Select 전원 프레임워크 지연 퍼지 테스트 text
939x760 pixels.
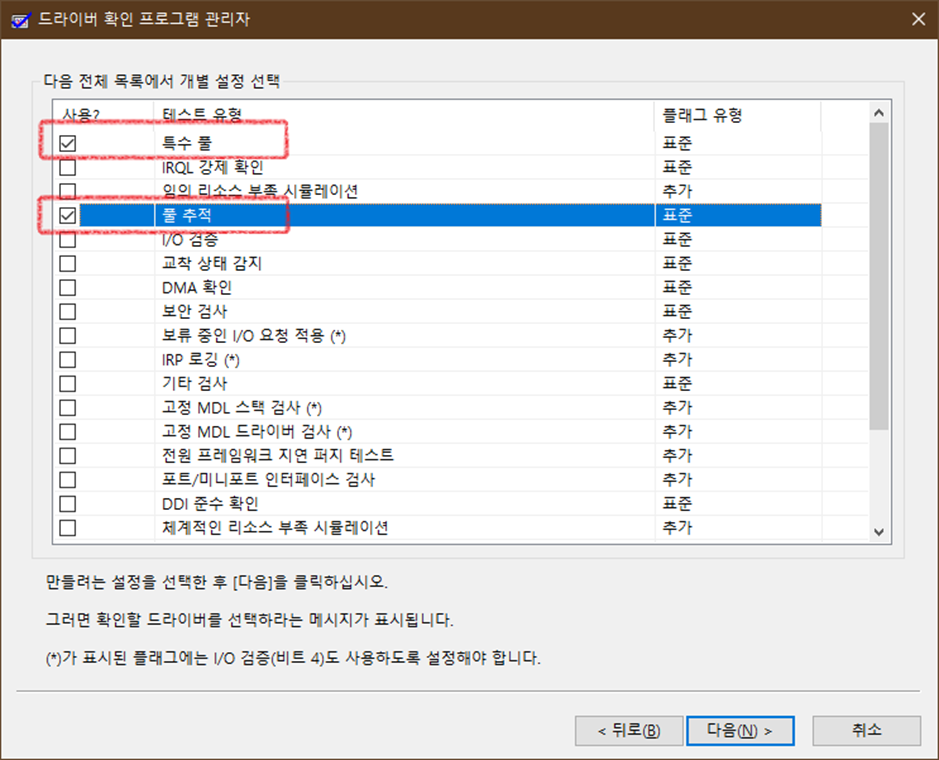278,456
